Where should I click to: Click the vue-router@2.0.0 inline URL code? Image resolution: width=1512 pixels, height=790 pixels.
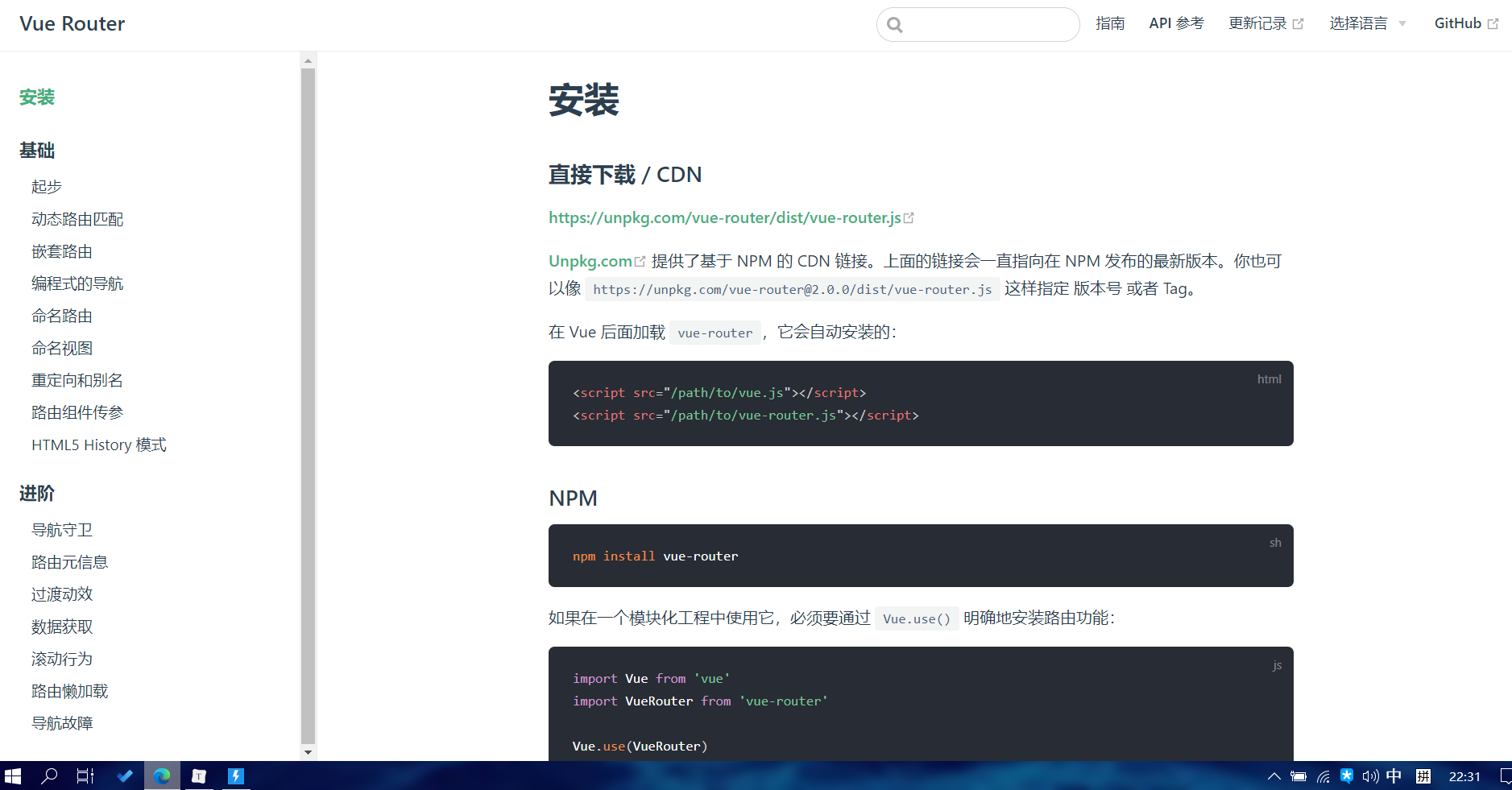pos(793,289)
